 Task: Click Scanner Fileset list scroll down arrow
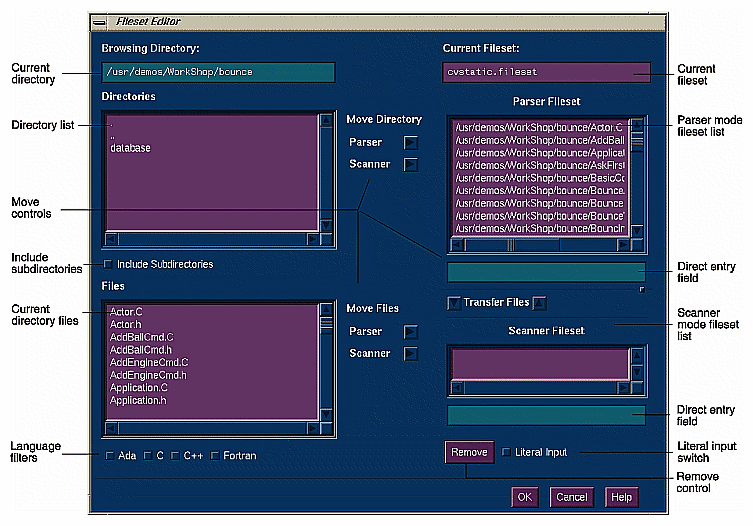pos(637,372)
